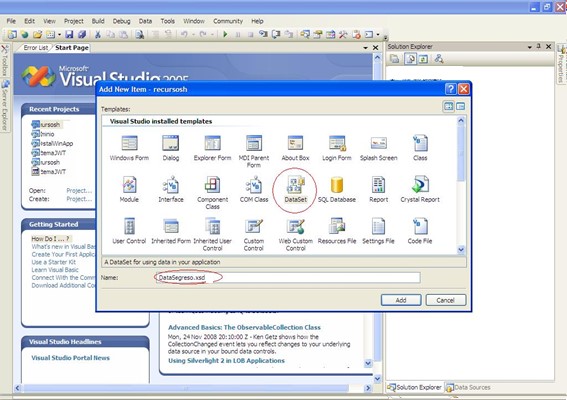The height and width of the screenshot is (400, 567).
Task: Click the Start Debugging play icon
Action: coord(225,34)
